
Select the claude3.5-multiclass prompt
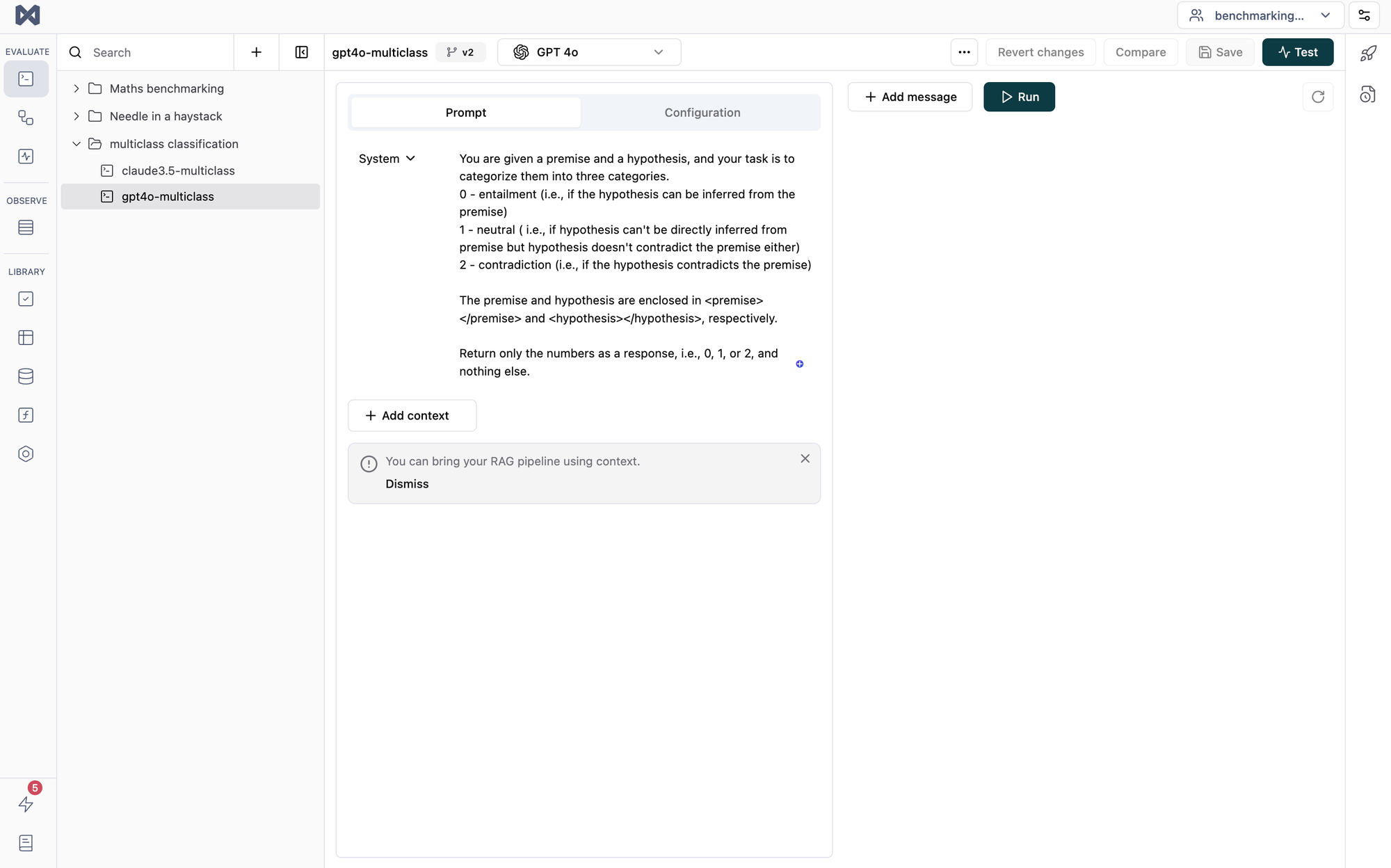178,170
